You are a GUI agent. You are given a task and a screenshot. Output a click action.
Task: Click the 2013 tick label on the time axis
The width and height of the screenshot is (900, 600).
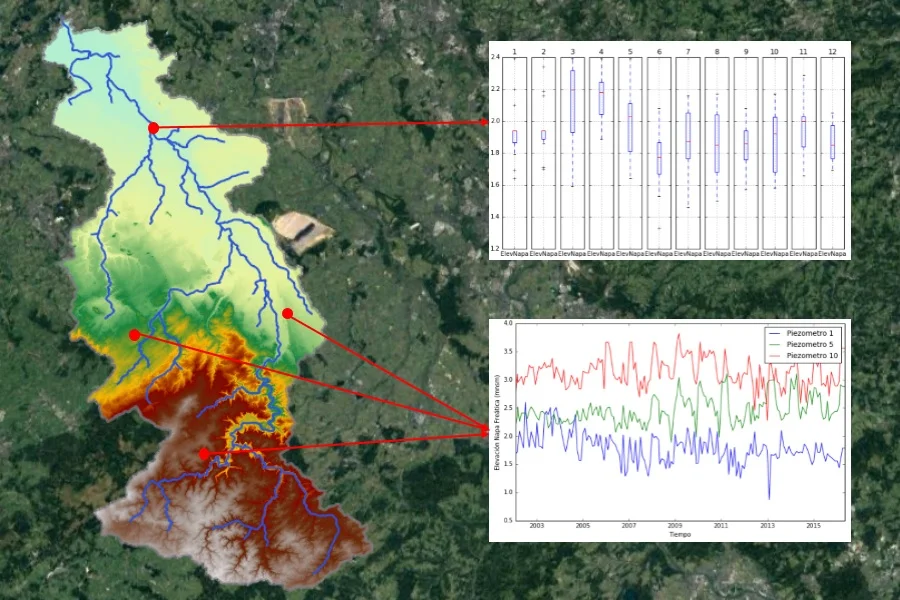tap(768, 524)
